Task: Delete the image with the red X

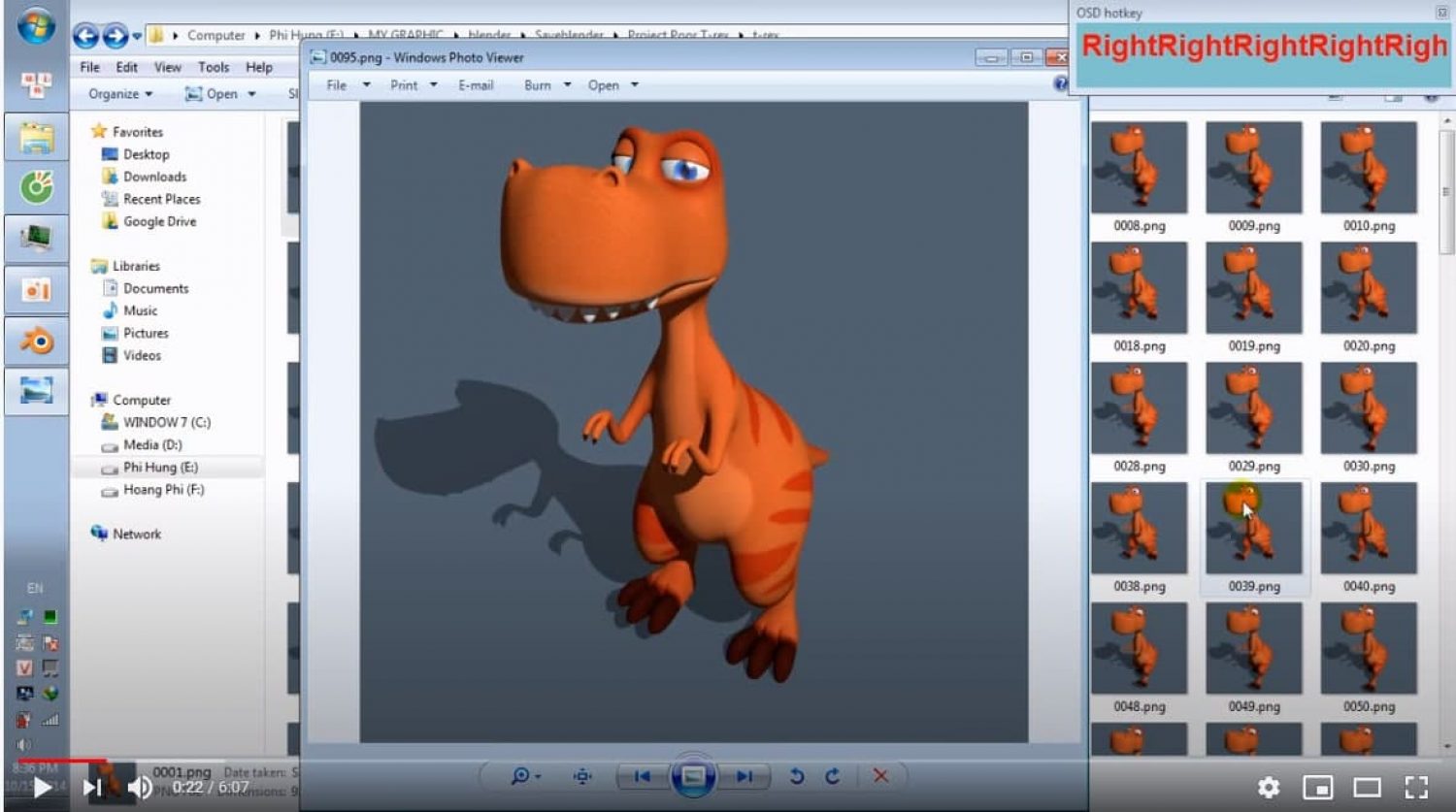Action: click(880, 776)
